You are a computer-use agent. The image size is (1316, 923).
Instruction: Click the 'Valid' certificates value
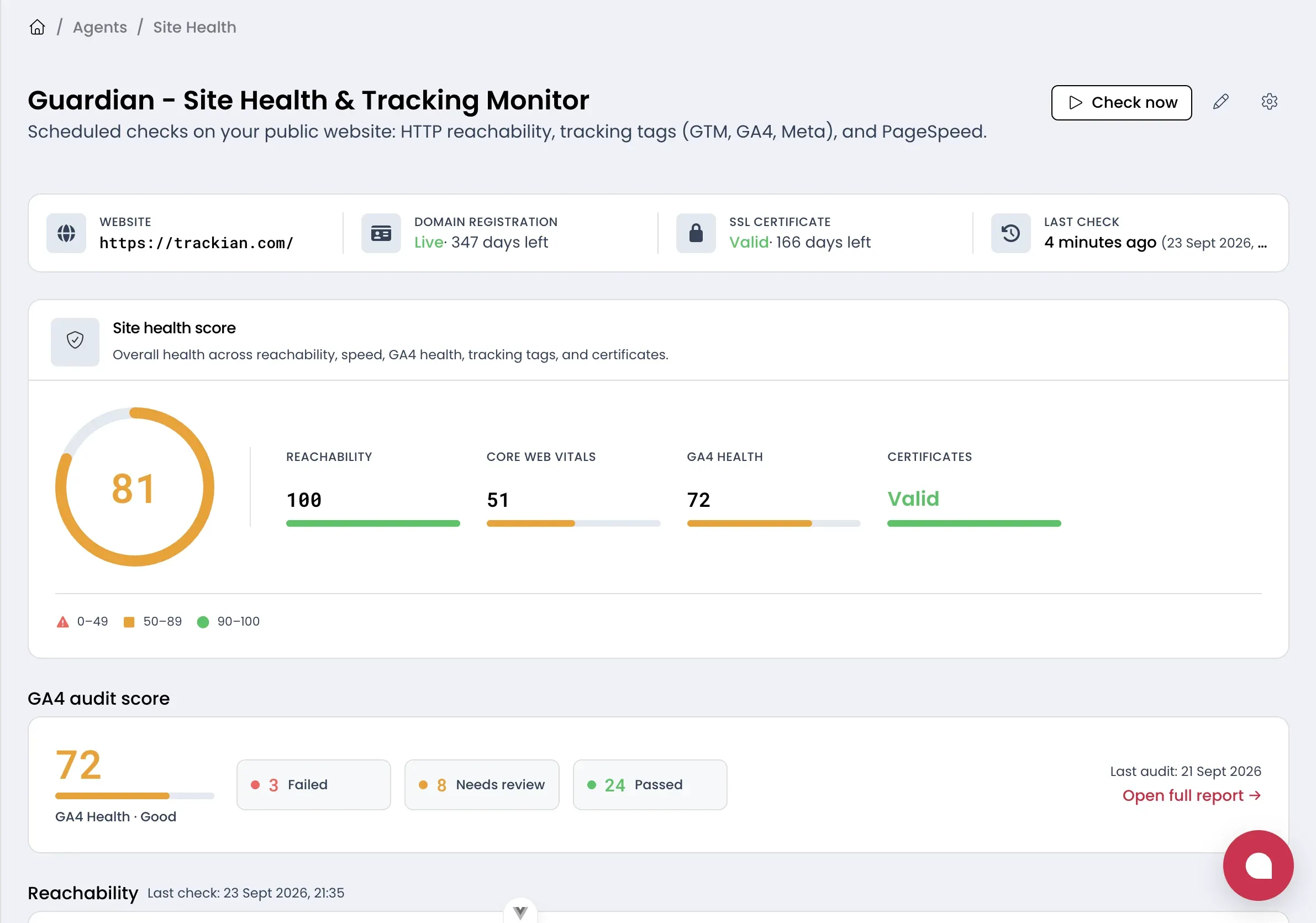pyautogui.click(x=913, y=499)
